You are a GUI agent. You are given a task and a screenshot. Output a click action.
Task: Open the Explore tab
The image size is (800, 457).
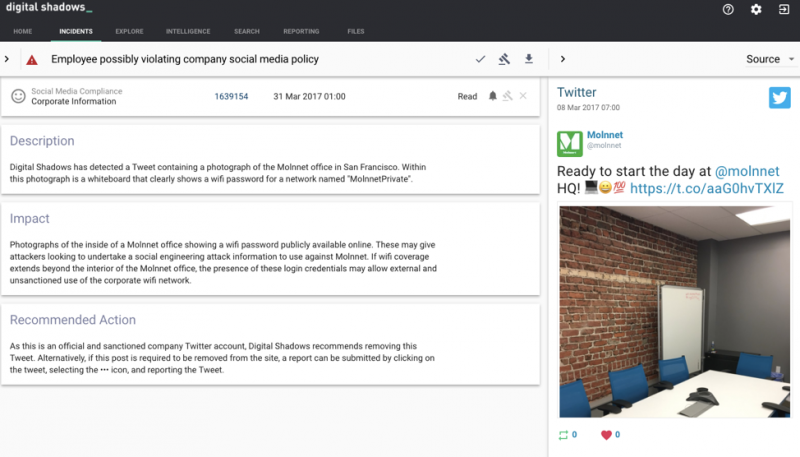(129, 32)
